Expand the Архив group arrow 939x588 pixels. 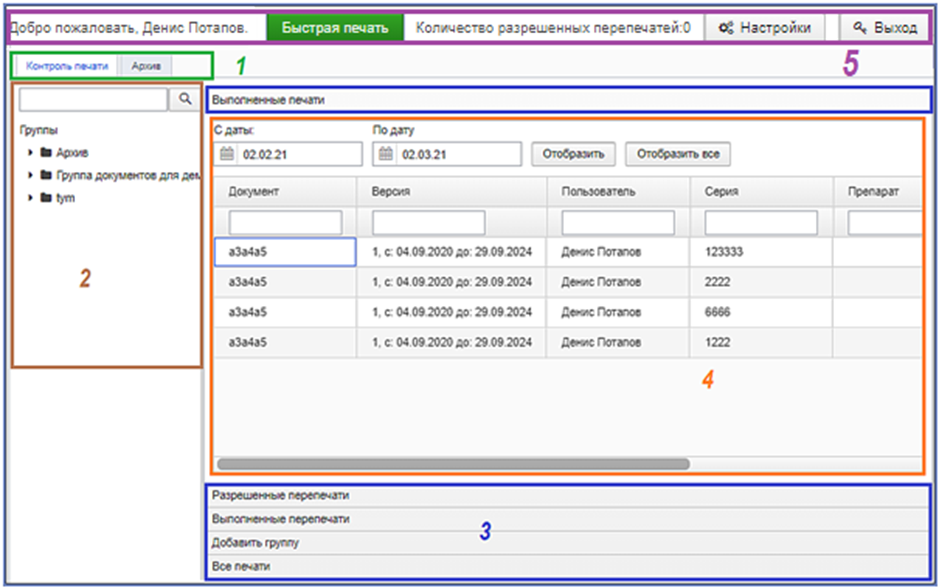[30, 153]
